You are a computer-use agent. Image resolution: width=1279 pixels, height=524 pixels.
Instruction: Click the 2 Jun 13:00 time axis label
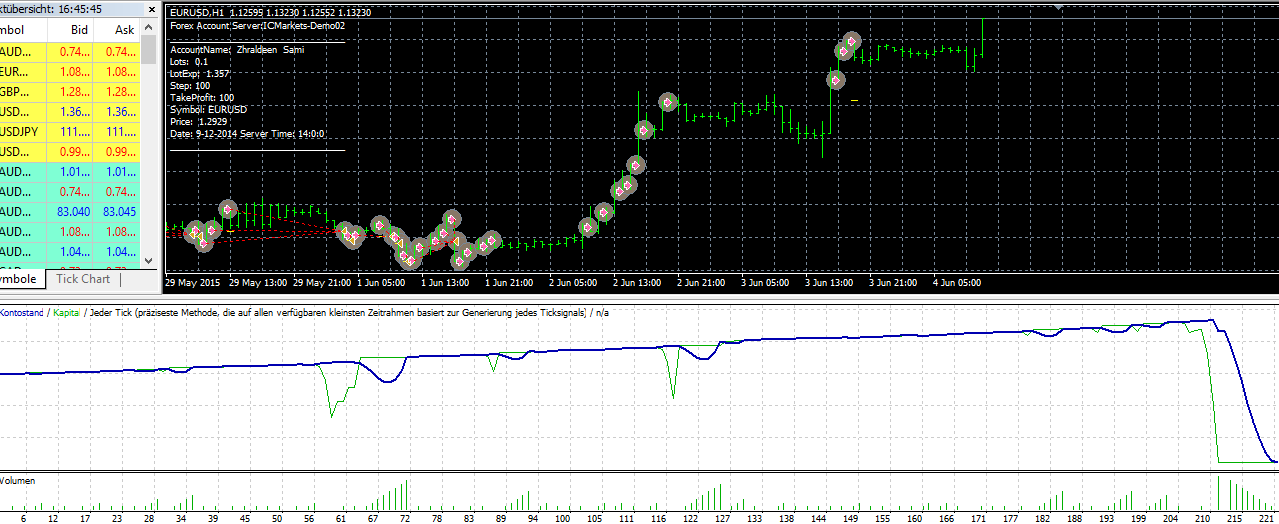click(636, 283)
